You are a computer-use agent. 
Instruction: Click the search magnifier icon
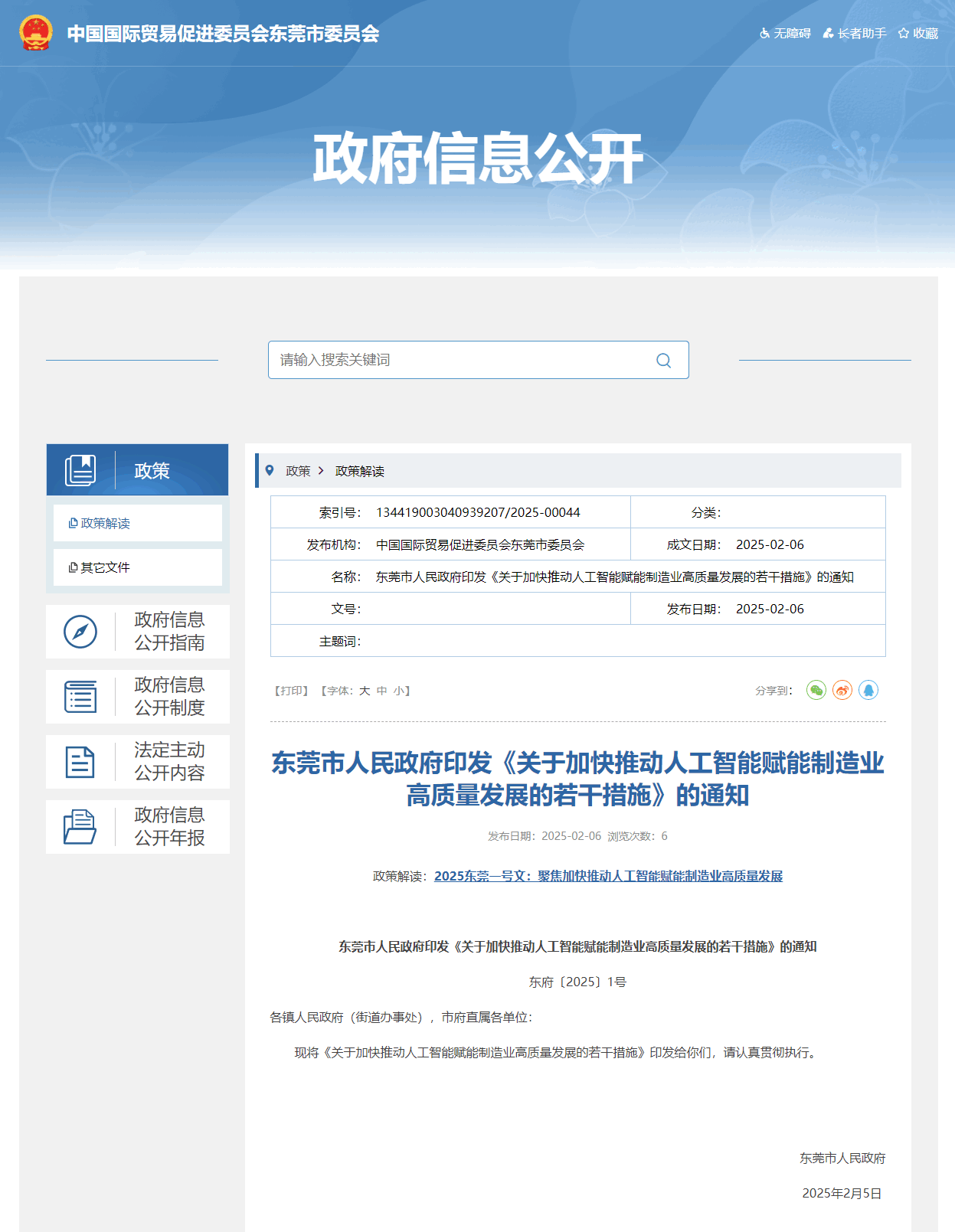[x=663, y=361]
